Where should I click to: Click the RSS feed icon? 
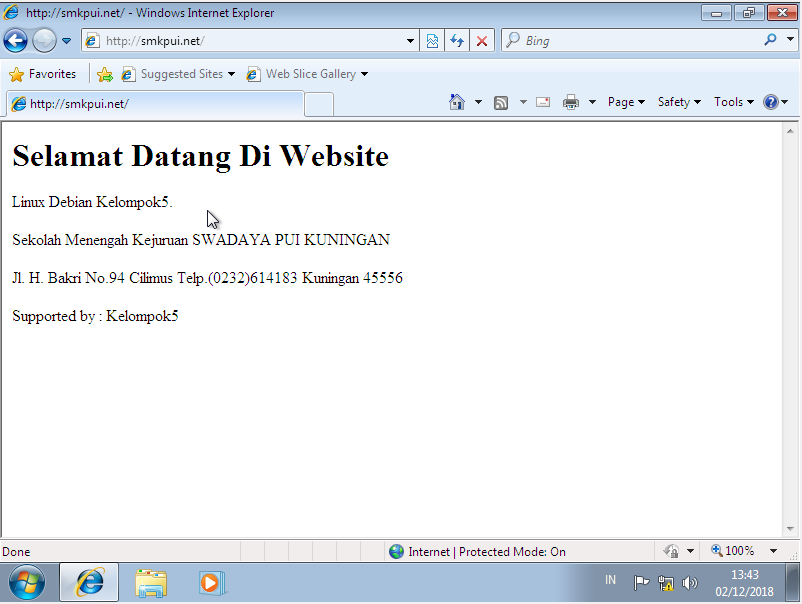pos(500,102)
